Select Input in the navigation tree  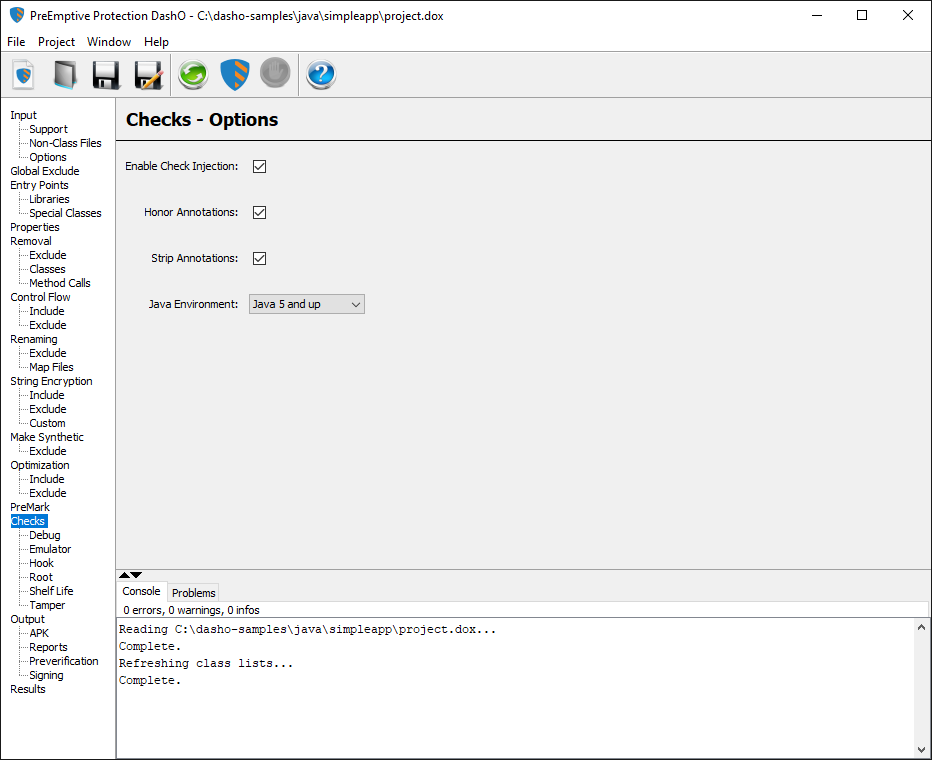click(23, 115)
